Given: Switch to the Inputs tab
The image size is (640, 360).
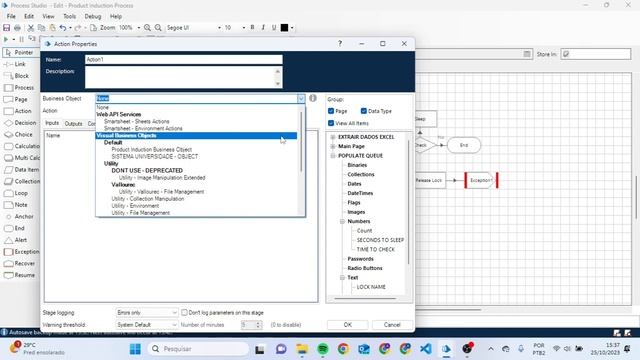Looking at the screenshot, I should click(52, 123).
